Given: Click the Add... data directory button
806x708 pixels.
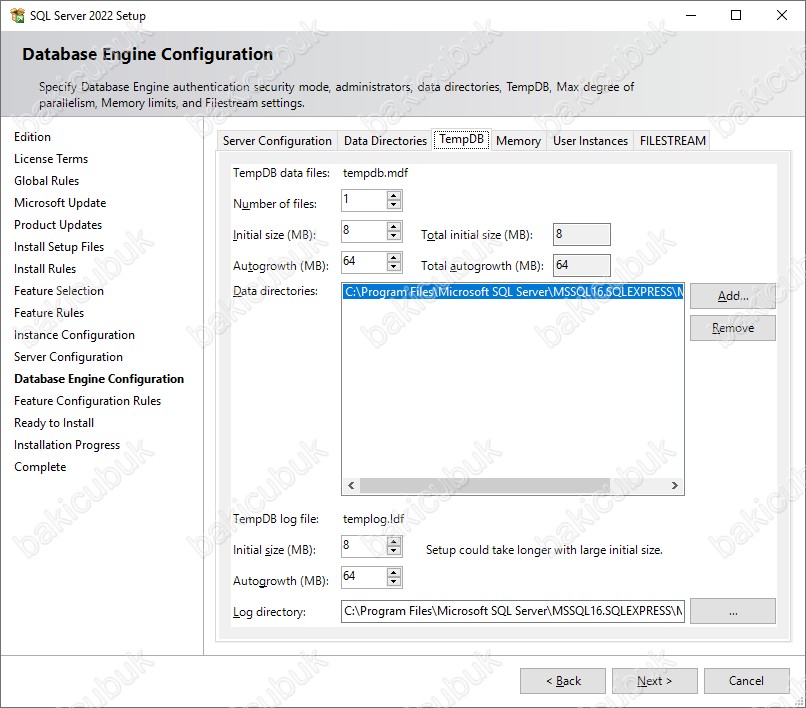Looking at the screenshot, I should 732,296.
